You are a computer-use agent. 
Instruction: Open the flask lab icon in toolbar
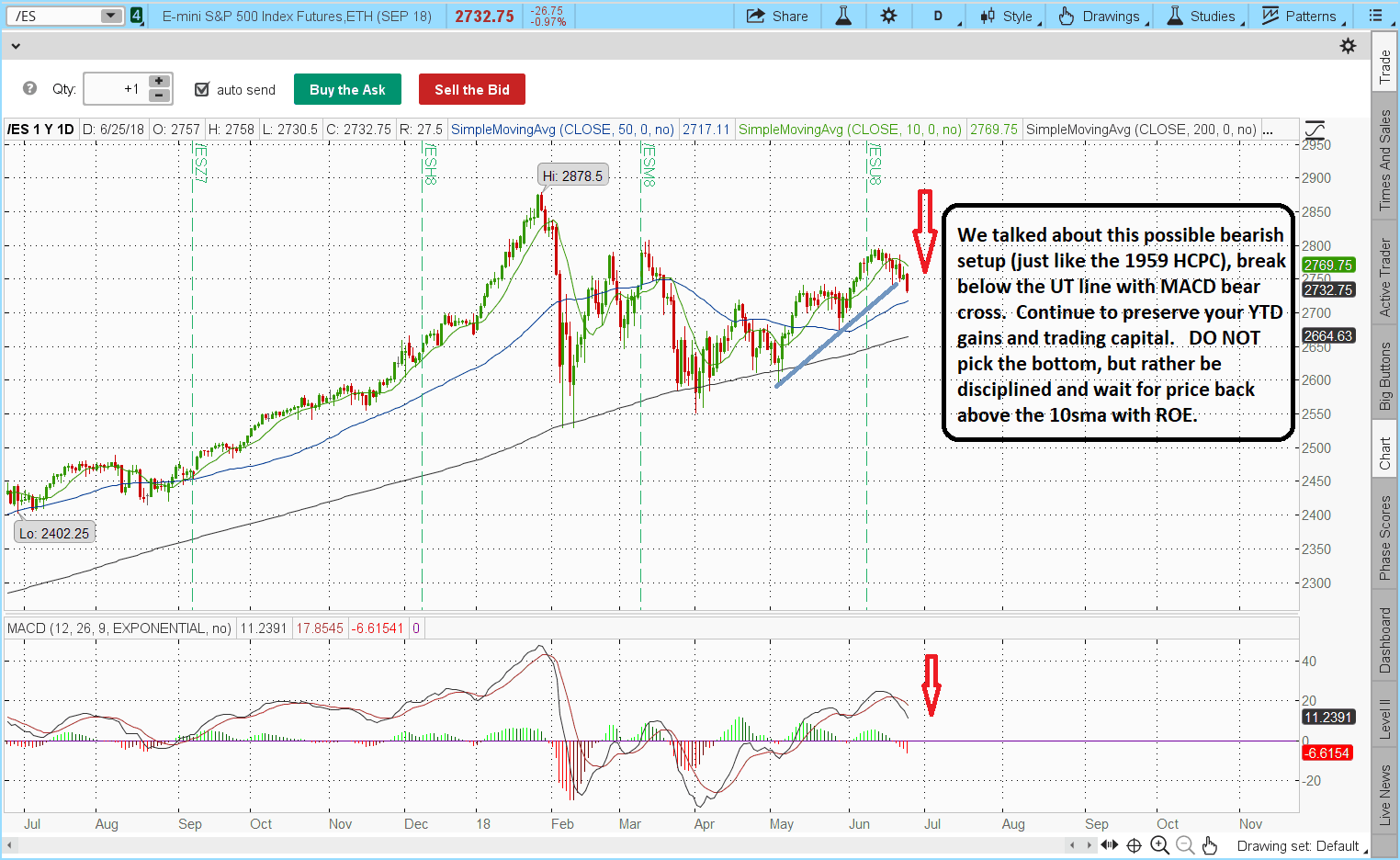point(842,16)
